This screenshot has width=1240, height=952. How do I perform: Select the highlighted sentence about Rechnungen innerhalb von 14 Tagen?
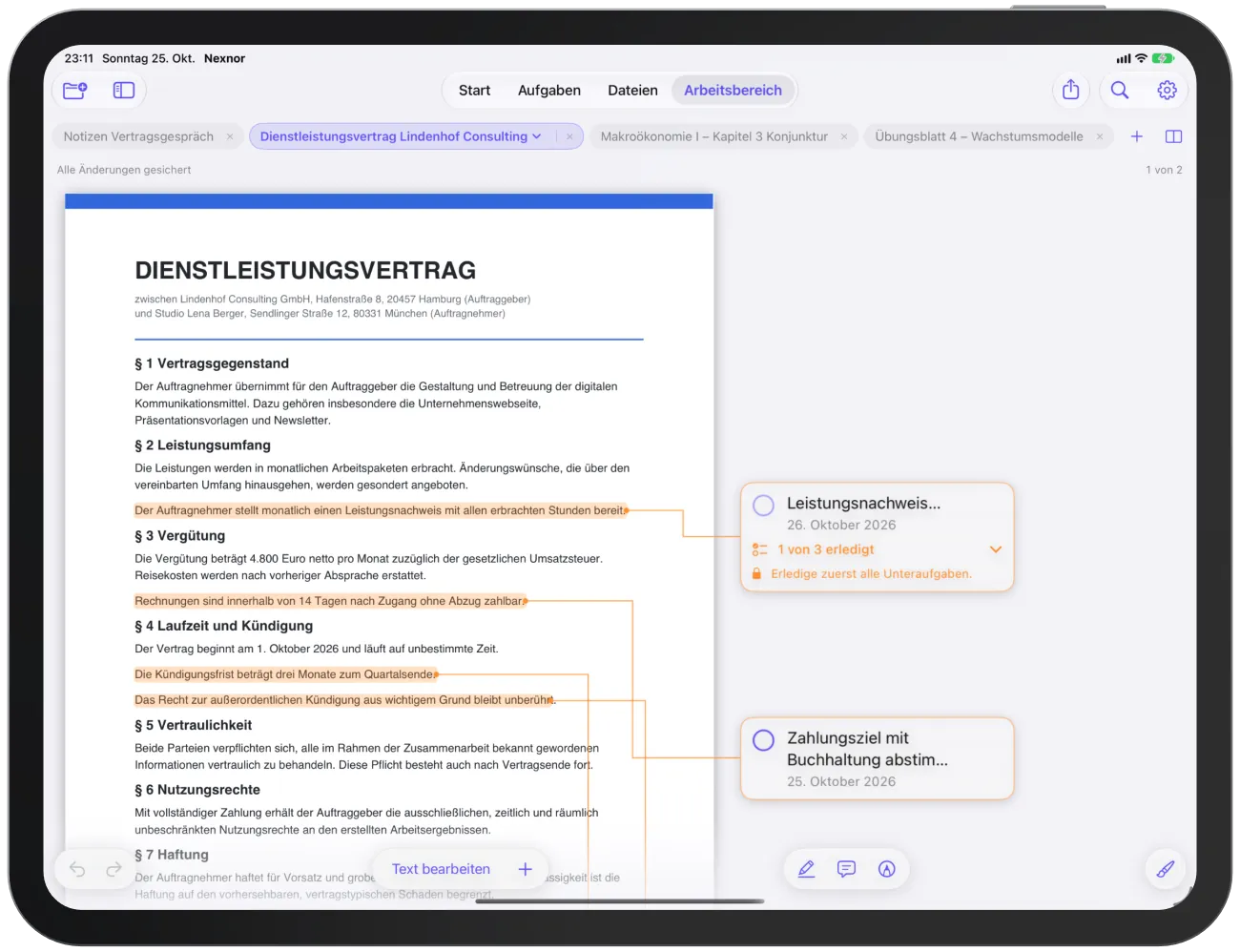point(330,601)
